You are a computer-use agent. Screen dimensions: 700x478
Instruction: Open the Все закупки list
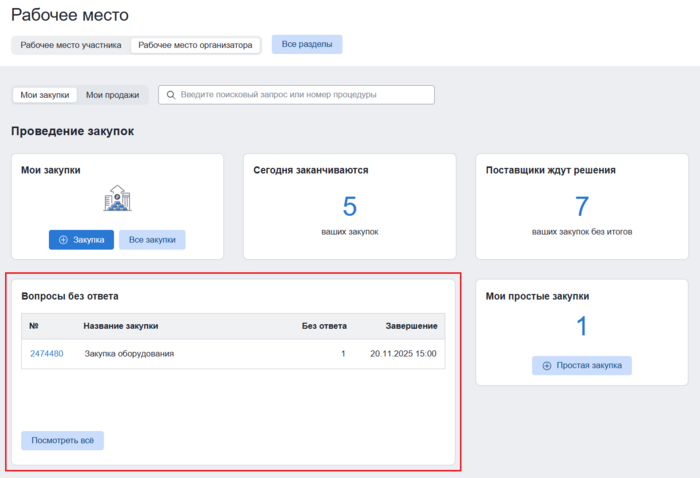pos(152,240)
